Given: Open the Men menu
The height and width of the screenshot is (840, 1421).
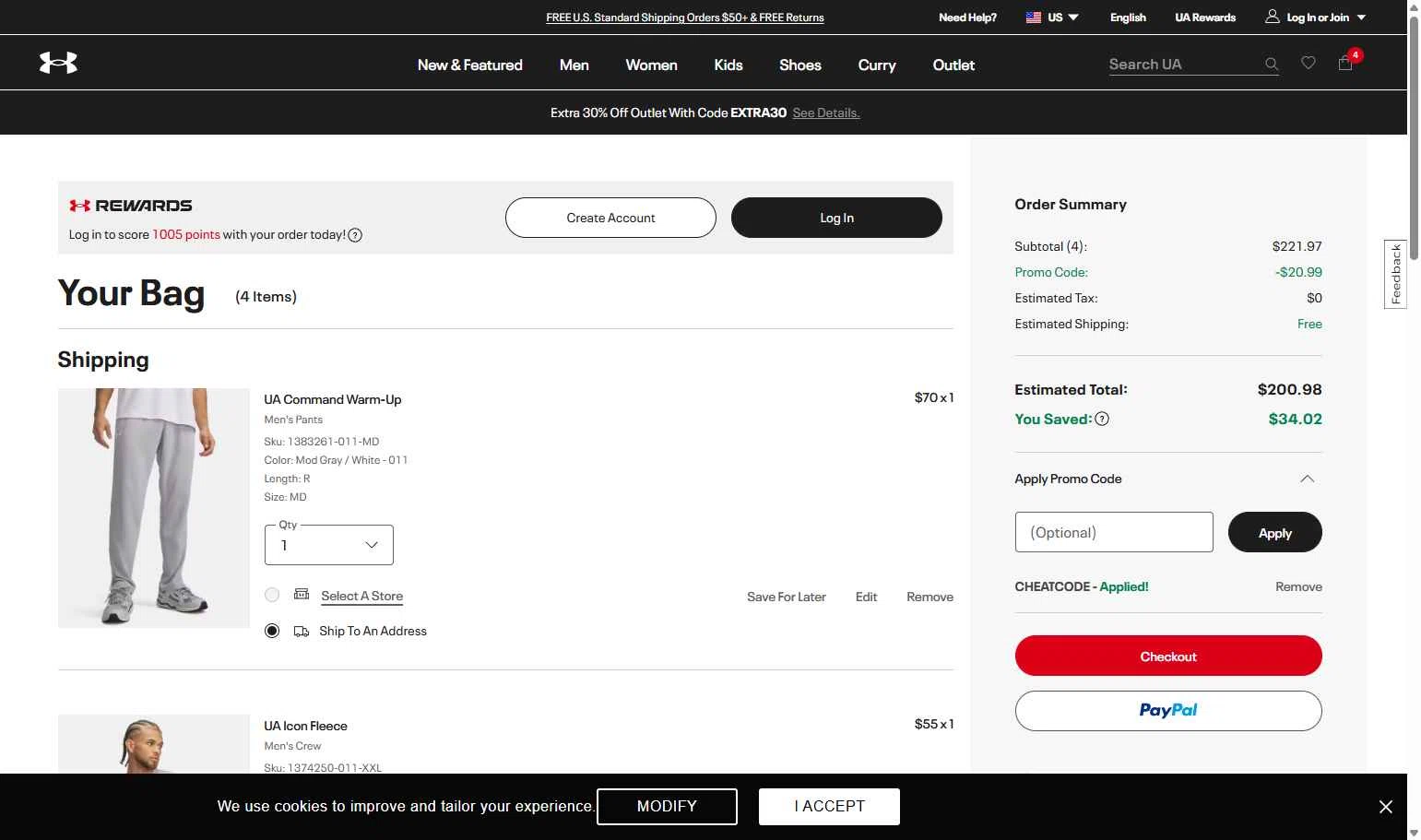Looking at the screenshot, I should pyautogui.click(x=574, y=65).
